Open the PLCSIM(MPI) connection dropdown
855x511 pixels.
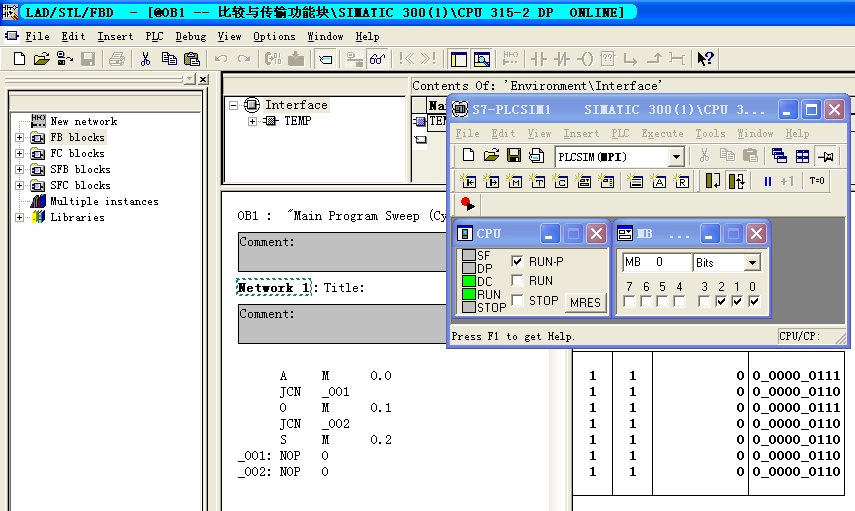676,157
